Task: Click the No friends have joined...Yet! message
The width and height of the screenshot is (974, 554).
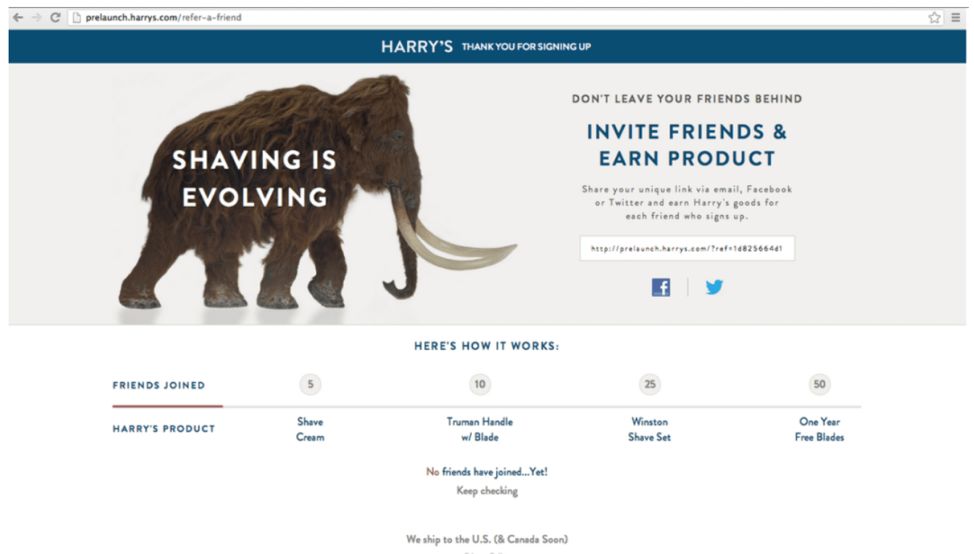Action: [x=486, y=472]
